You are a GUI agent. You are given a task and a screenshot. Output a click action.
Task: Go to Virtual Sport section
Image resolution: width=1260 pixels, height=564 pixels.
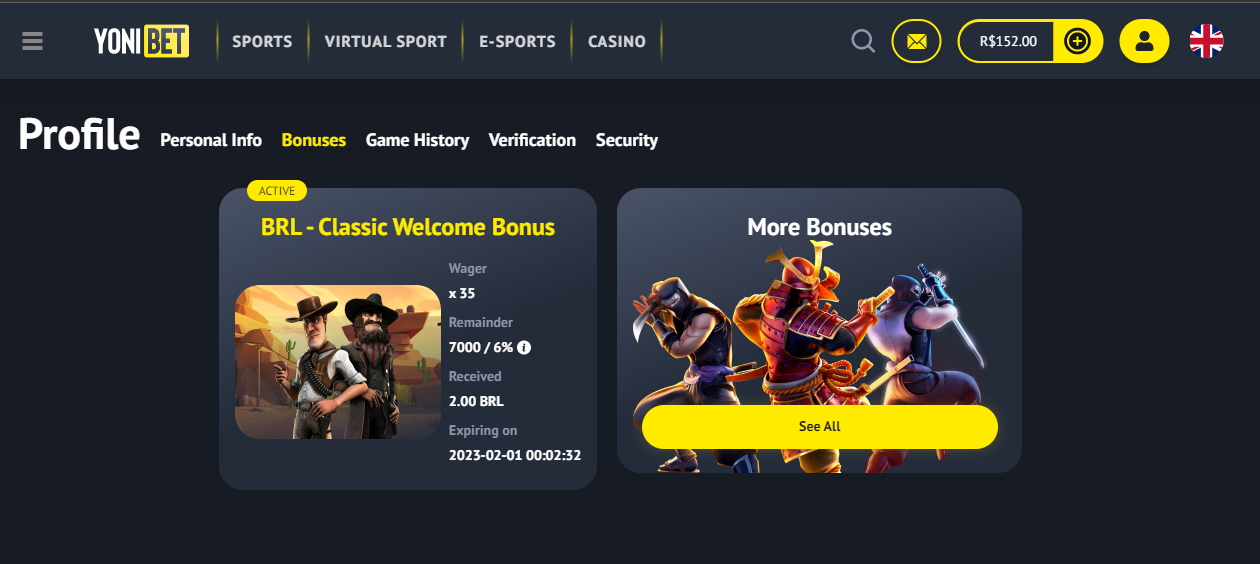tap(386, 41)
